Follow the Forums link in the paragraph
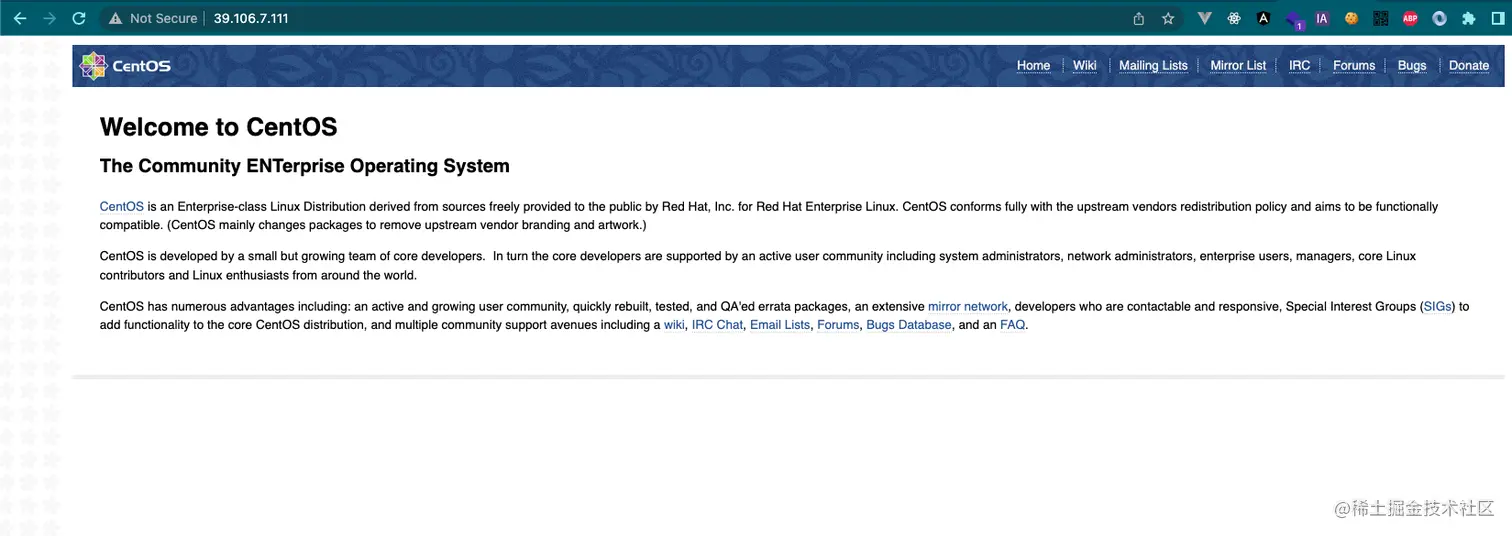The height and width of the screenshot is (536, 1512). click(x=838, y=325)
